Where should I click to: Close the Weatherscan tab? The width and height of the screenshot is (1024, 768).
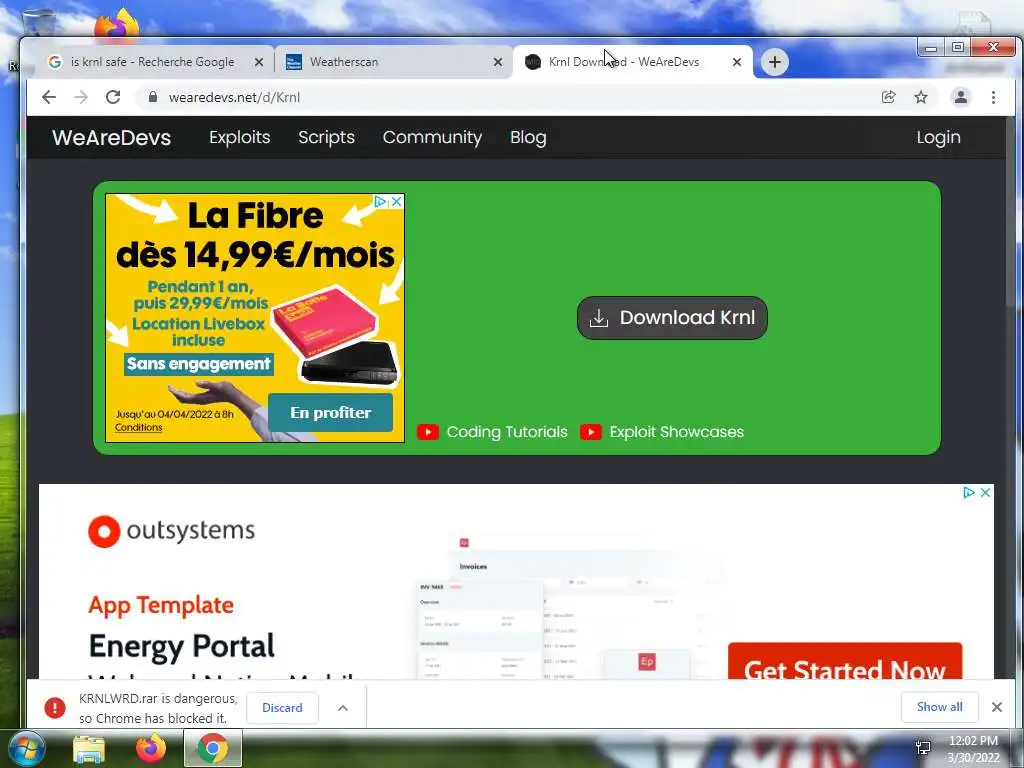(x=498, y=62)
